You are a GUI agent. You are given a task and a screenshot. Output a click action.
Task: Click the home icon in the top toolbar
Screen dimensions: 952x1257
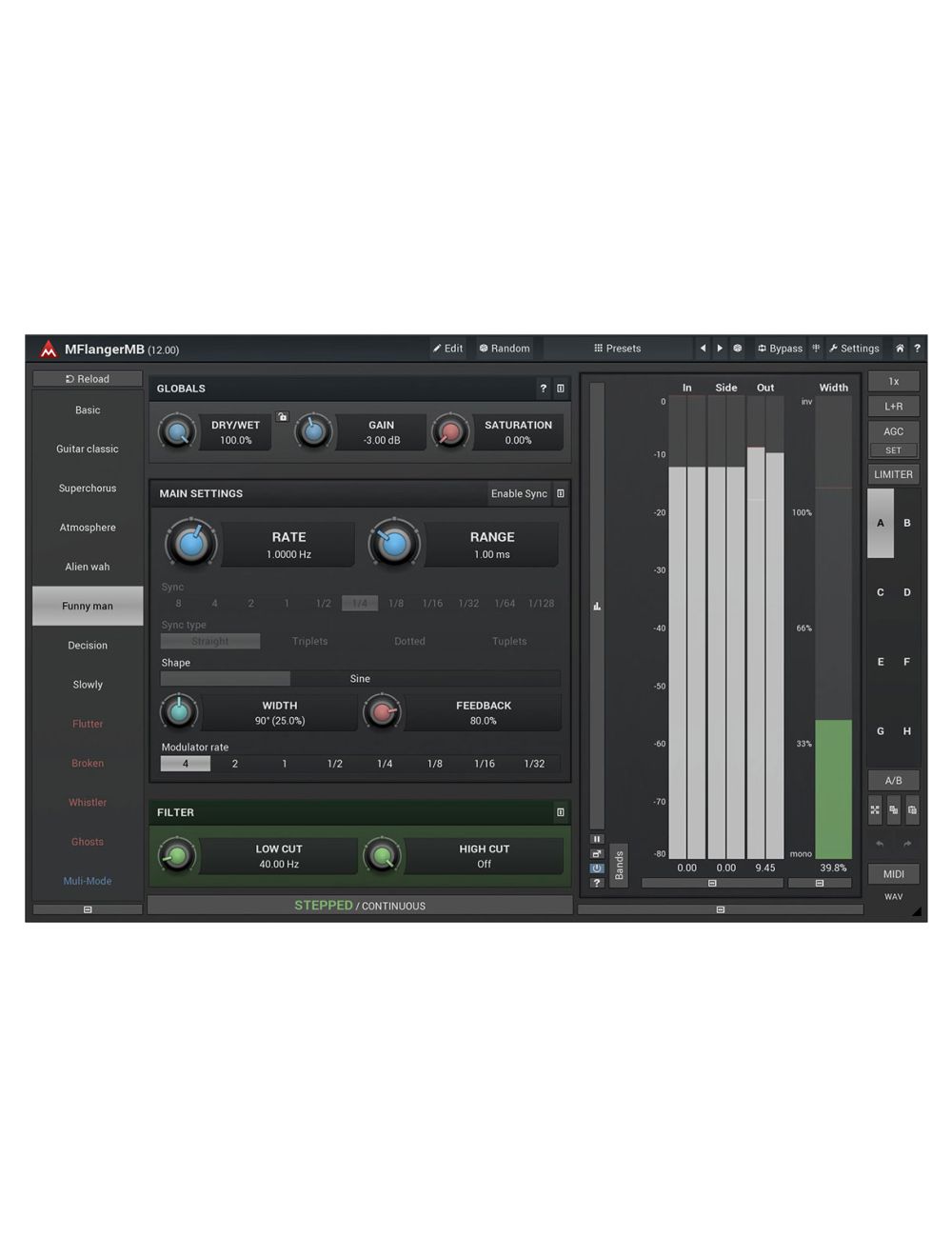tap(899, 349)
